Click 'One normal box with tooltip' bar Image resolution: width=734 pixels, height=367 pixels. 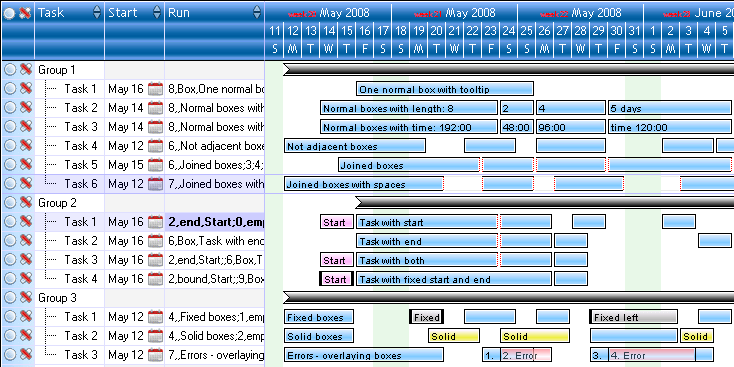[445, 89]
